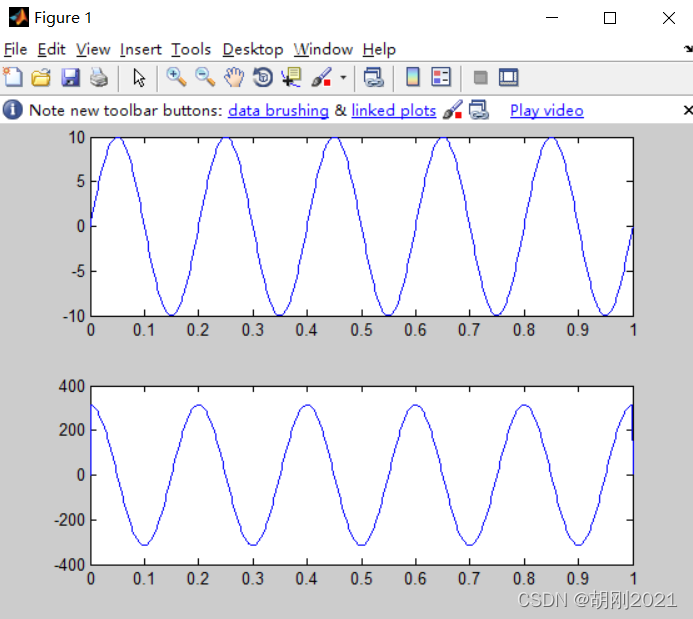This screenshot has height=619, width=693.
Task: Open the Tools menu
Action: pyautogui.click(x=191, y=49)
